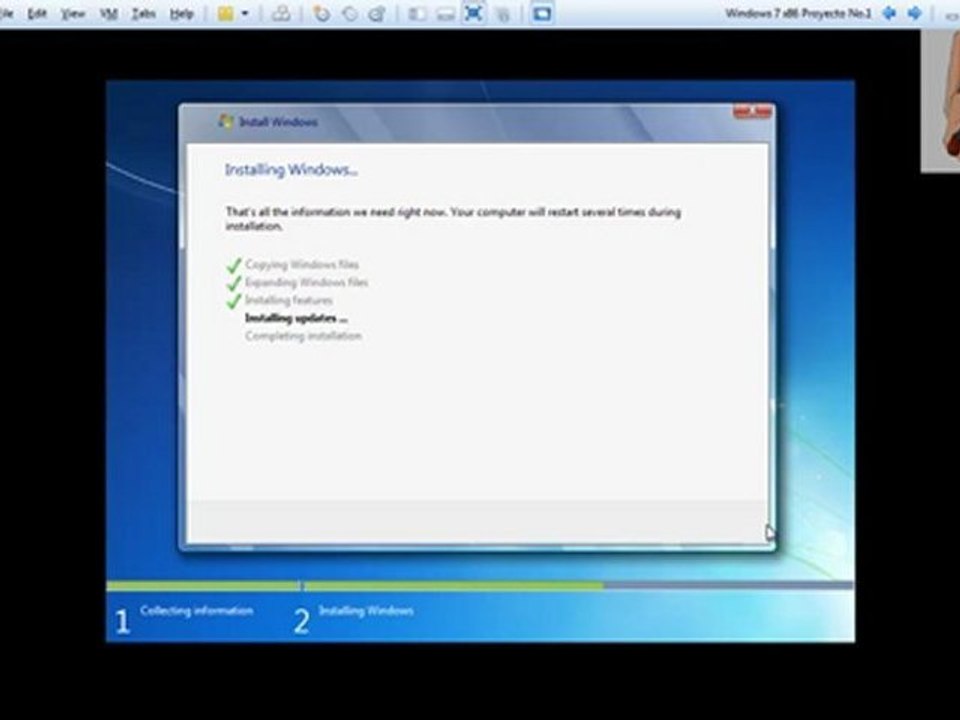Close the Install Windows dialog
Image resolution: width=960 pixels, height=720 pixels.
752,111
